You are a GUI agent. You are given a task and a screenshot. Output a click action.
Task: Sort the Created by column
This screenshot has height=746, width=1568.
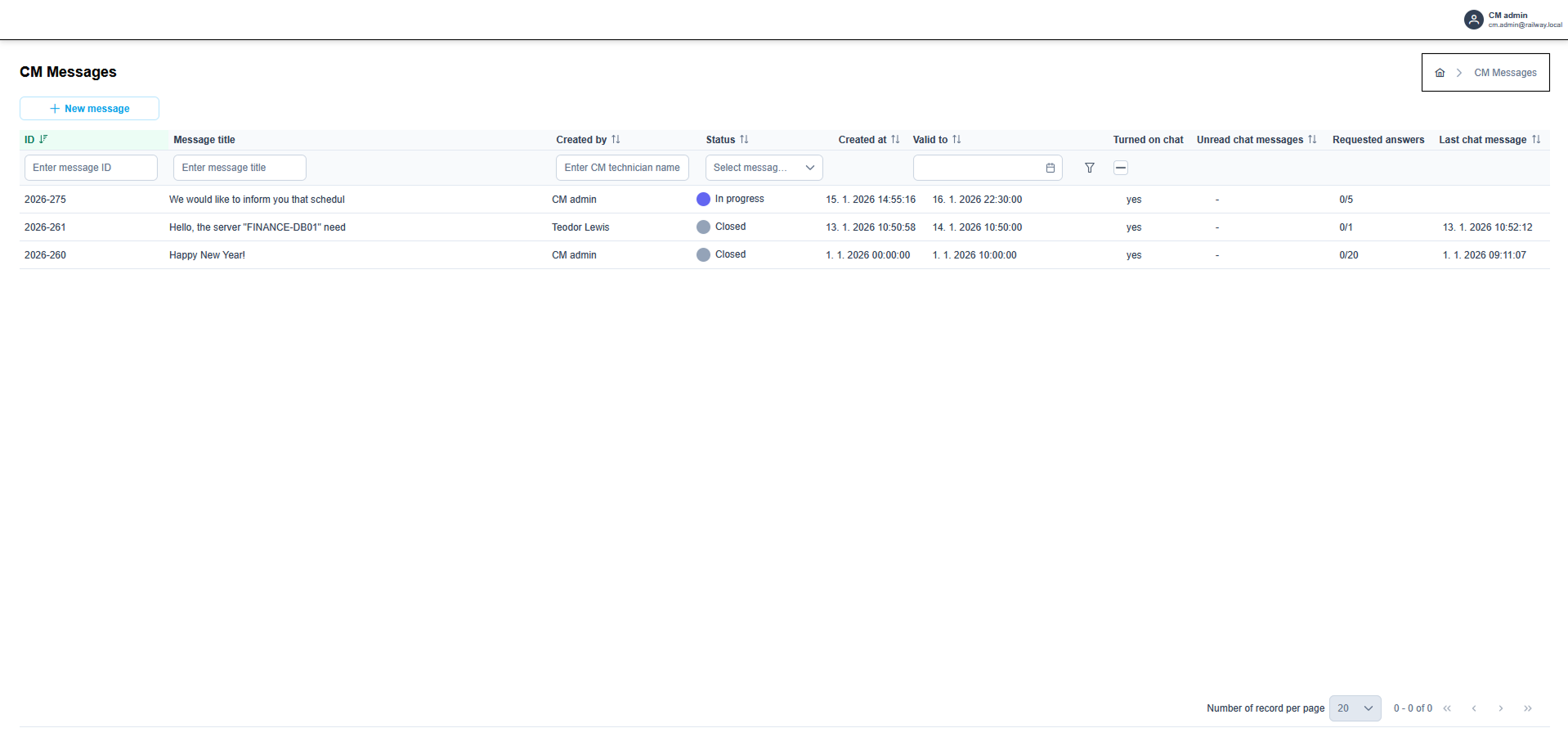click(x=616, y=139)
